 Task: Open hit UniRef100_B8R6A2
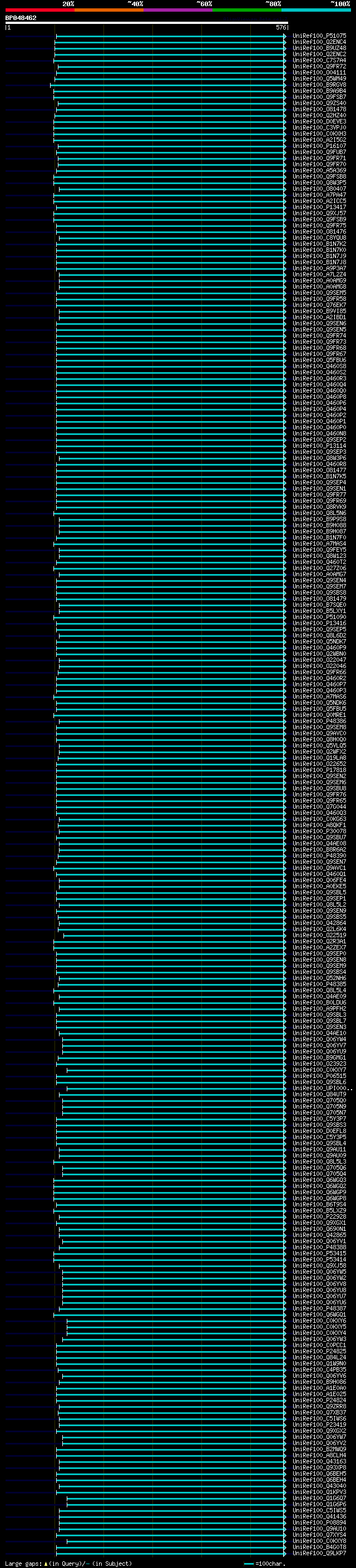point(319,850)
